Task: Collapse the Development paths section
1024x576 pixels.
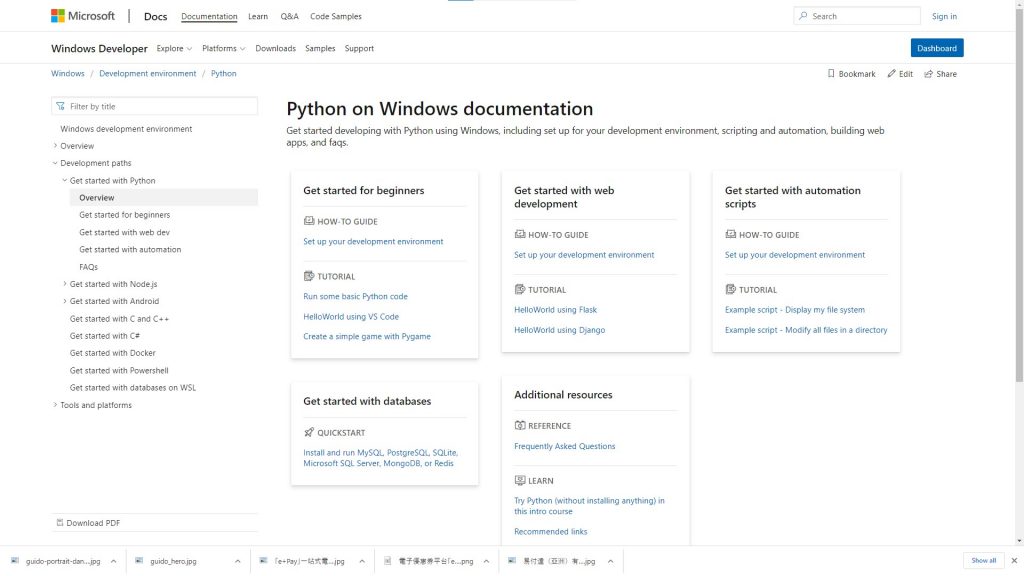Action: pos(55,163)
